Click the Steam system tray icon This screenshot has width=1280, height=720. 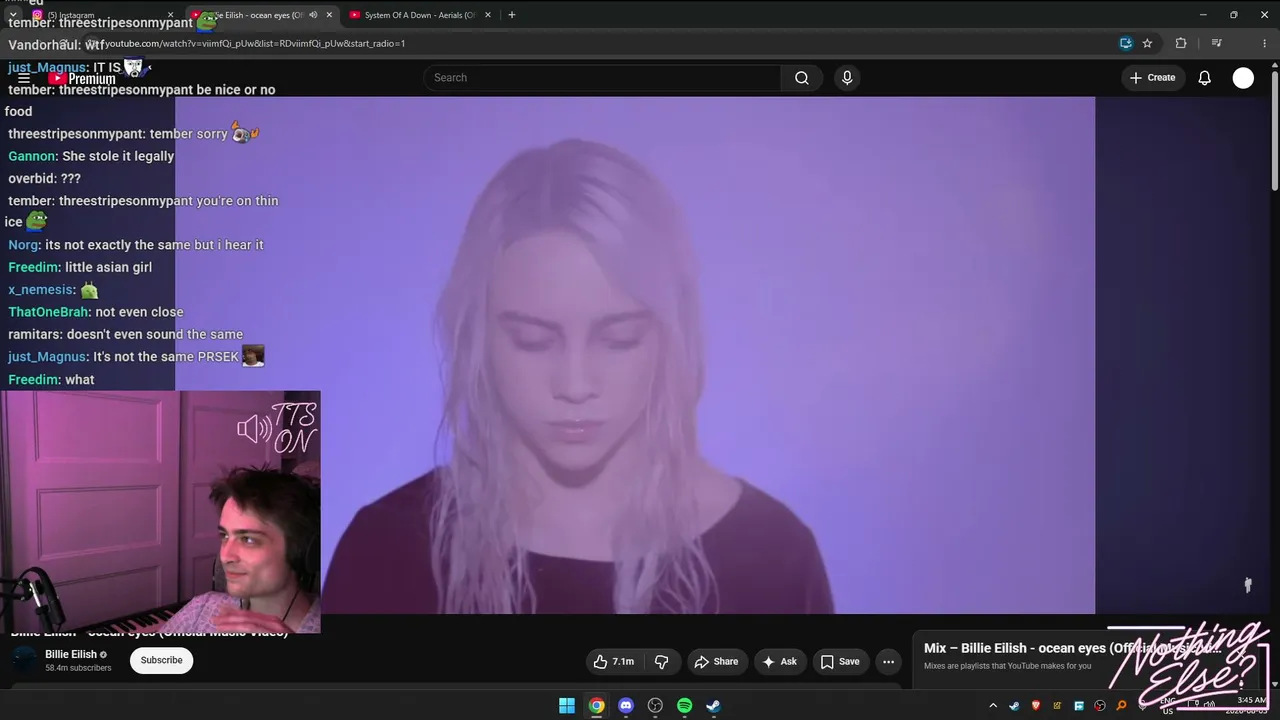(x=1014, y=706)
